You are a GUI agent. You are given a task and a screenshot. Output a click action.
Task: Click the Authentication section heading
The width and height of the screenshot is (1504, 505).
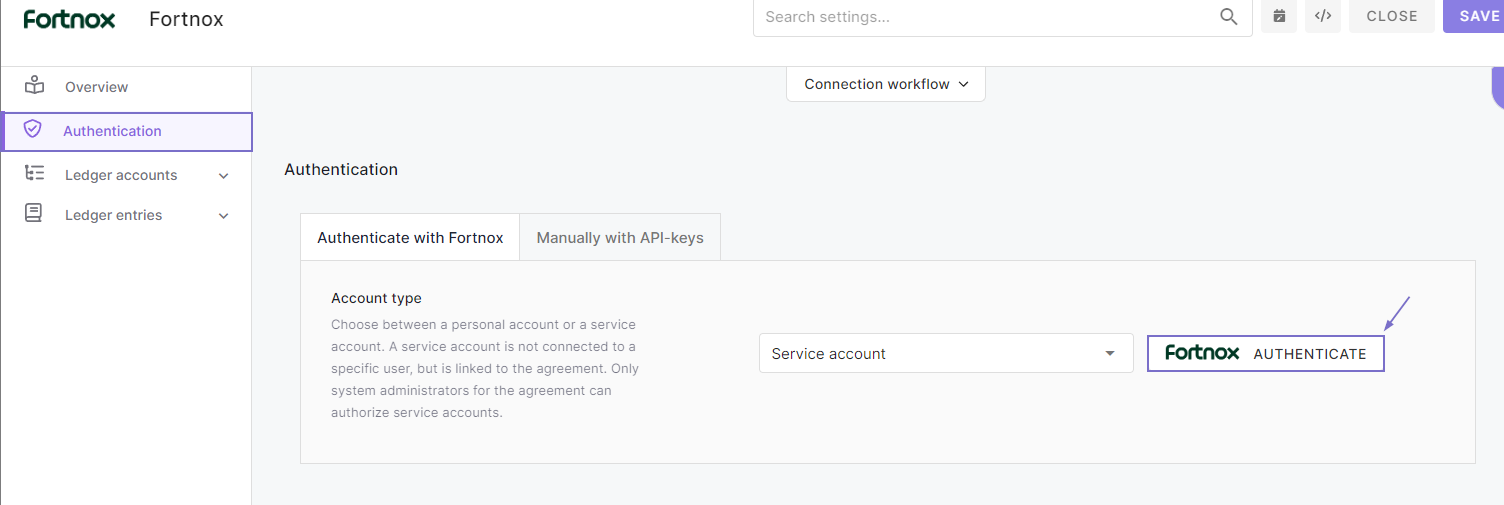coord(341,169)
